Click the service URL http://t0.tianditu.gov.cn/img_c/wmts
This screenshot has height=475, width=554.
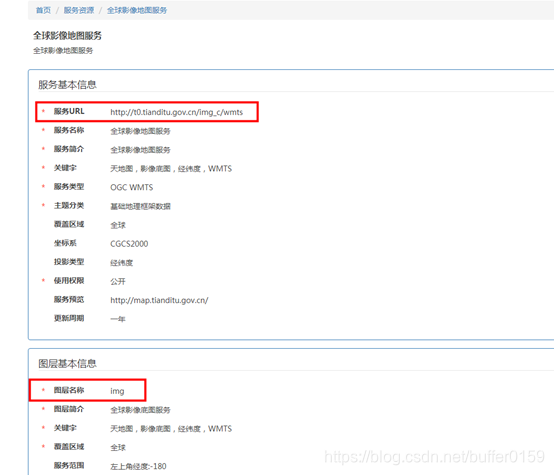click(x=176, y=112)
